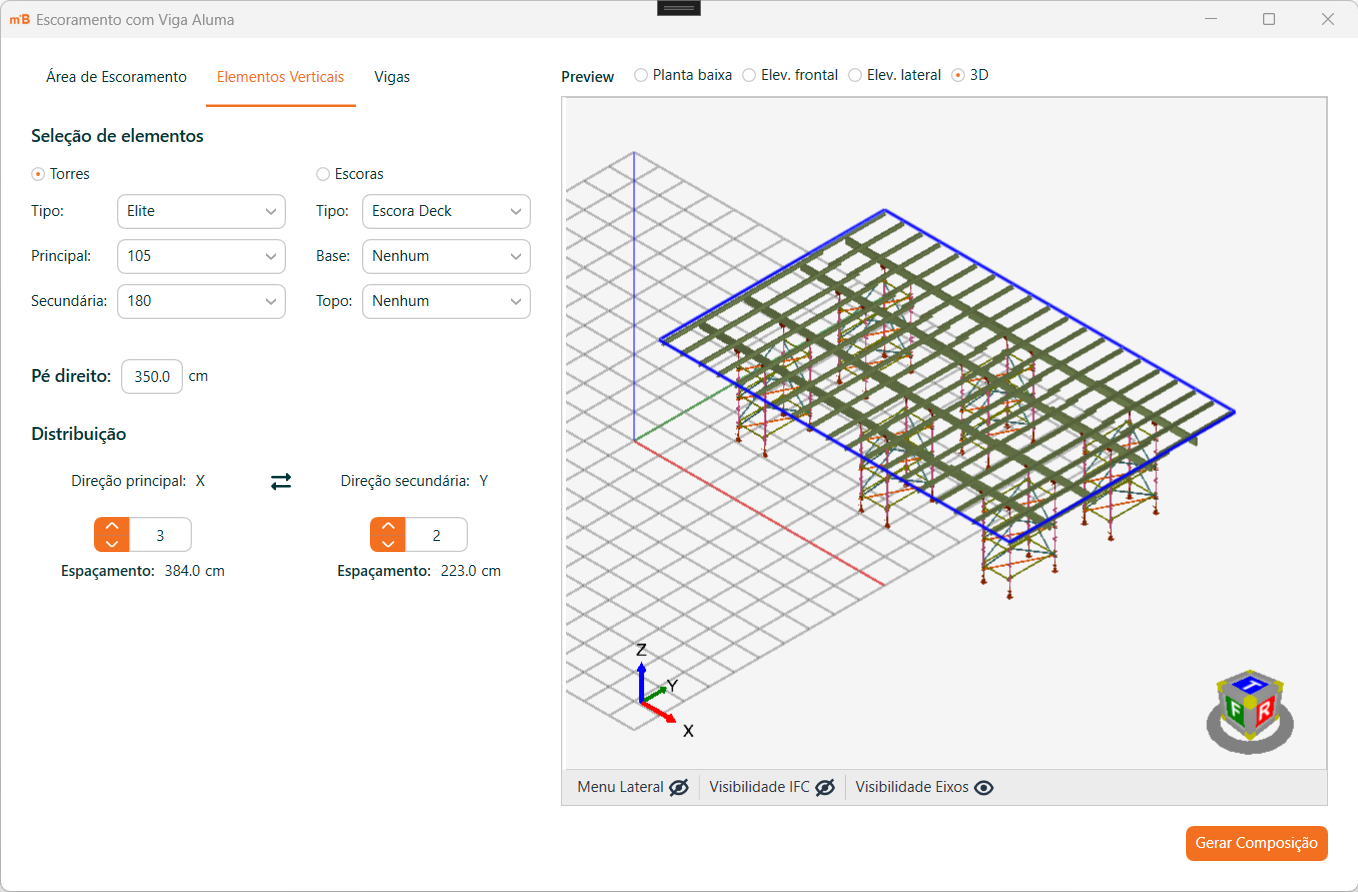Switch to Área de Escoramento tab

pyautogui.click(x=116, y=77)
